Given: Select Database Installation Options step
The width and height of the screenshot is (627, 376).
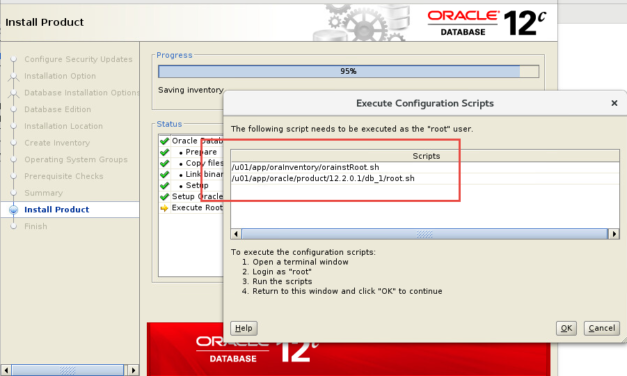Looking at the screenshot, I should pyautogui.click(x=82, y=93).
